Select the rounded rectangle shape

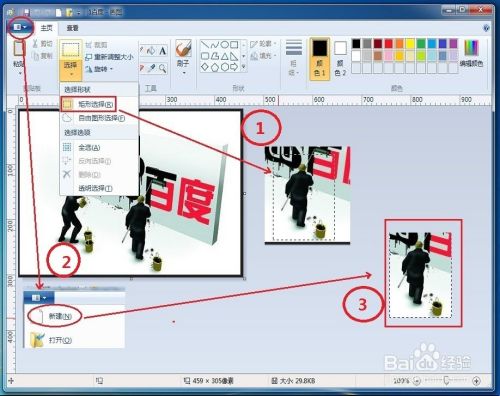click(x=205, y=56)
